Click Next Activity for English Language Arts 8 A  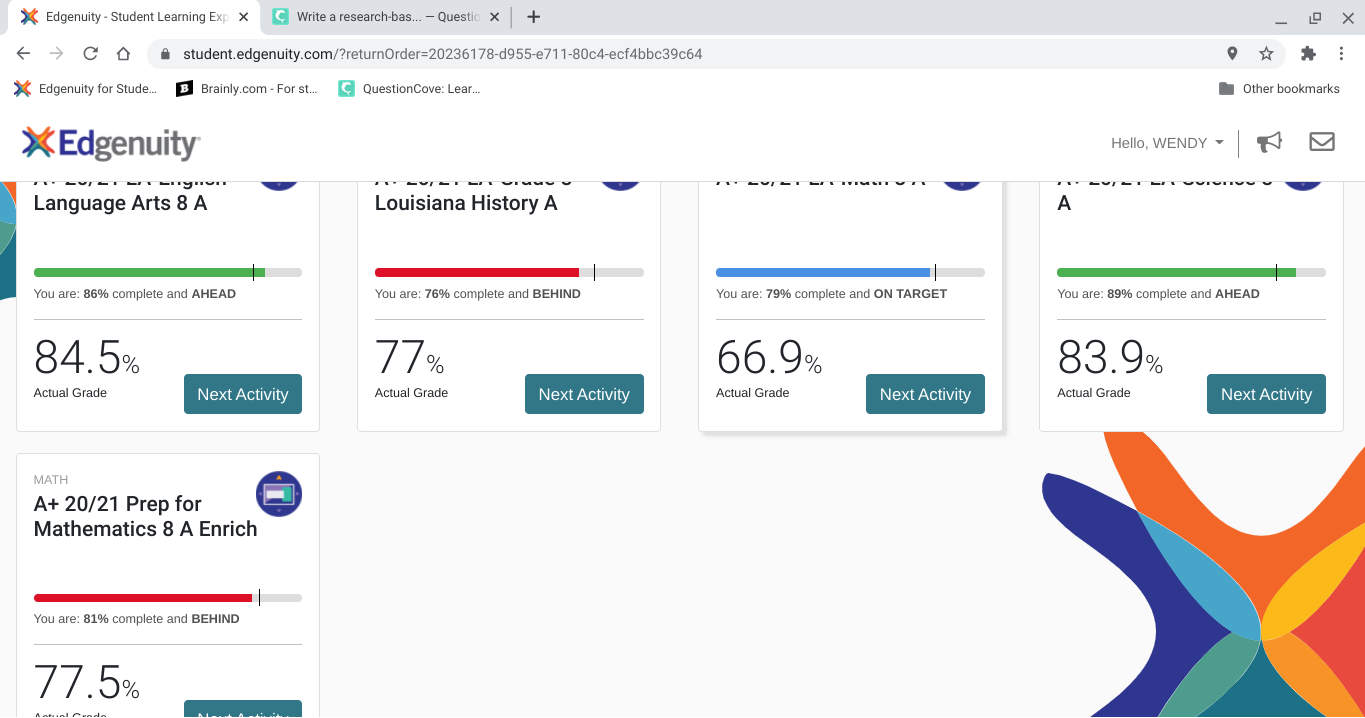[x=243, y=394]
